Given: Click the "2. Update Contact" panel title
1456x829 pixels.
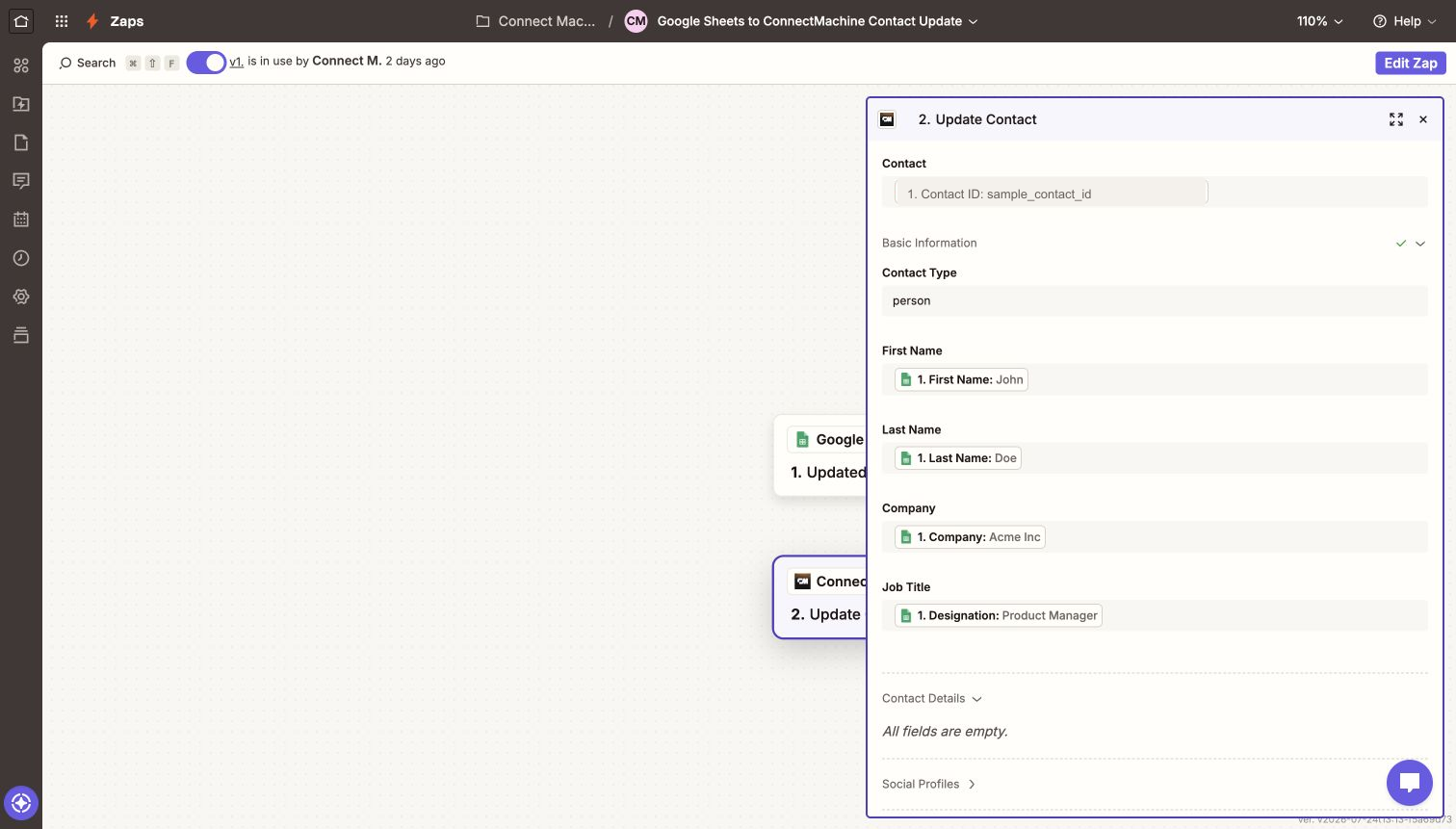Looking at the screenshot, I should 977,119.
